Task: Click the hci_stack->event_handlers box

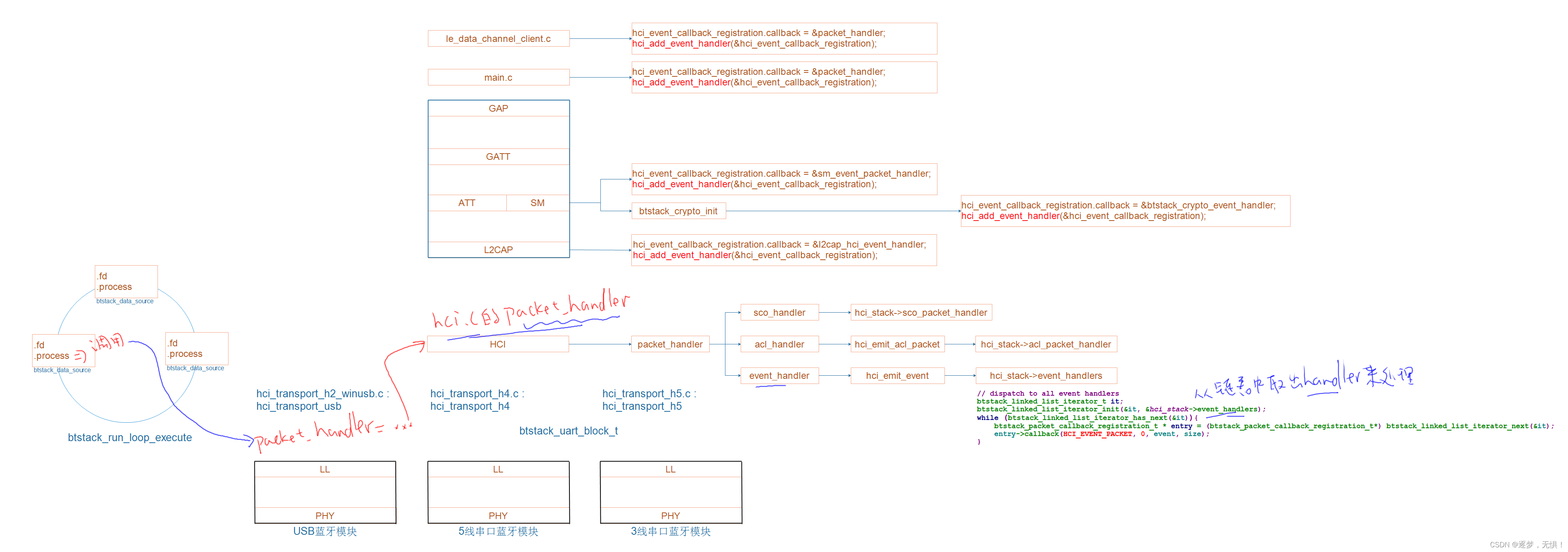Action: pos(1046,375)
